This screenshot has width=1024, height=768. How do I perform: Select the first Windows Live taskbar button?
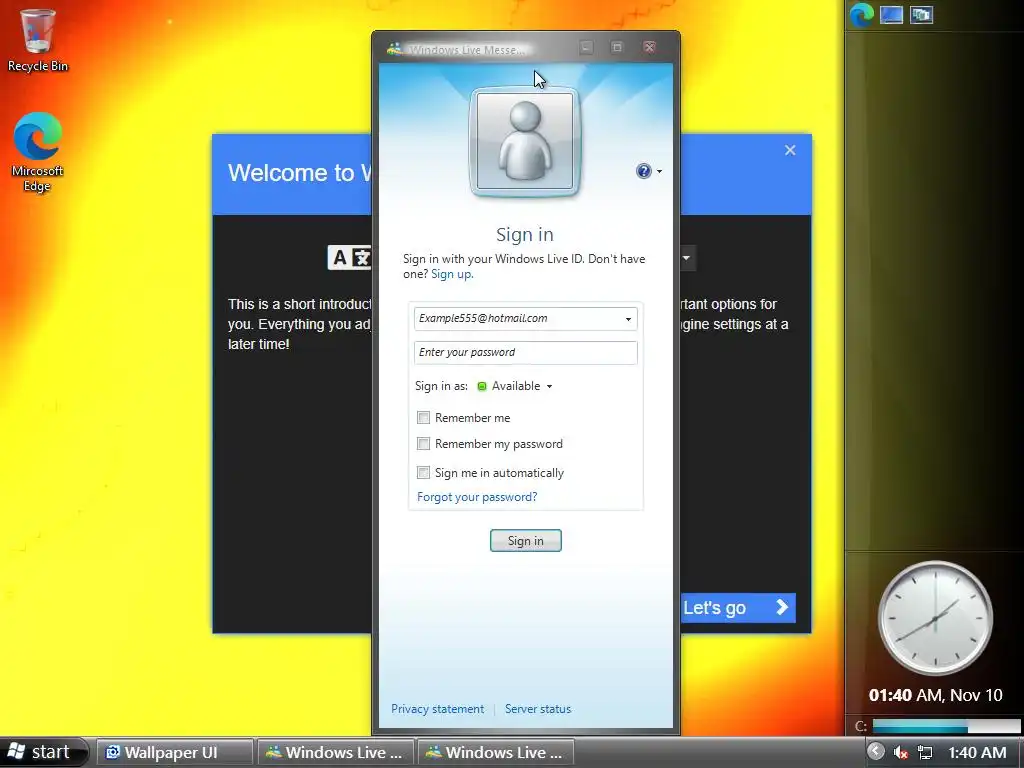pos(335,753)
